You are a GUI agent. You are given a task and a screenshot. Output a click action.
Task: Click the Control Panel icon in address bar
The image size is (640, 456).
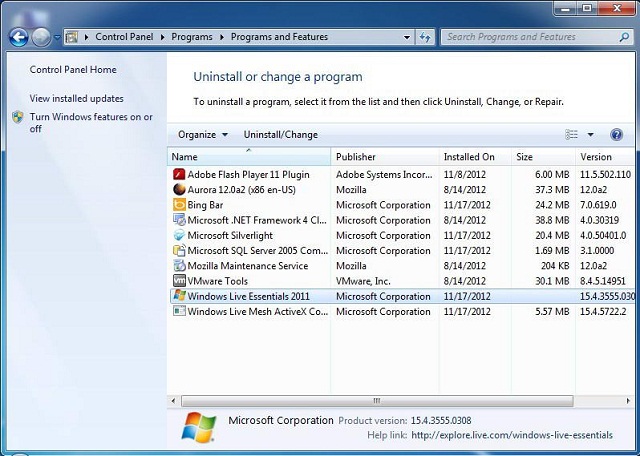pos(72,37)
